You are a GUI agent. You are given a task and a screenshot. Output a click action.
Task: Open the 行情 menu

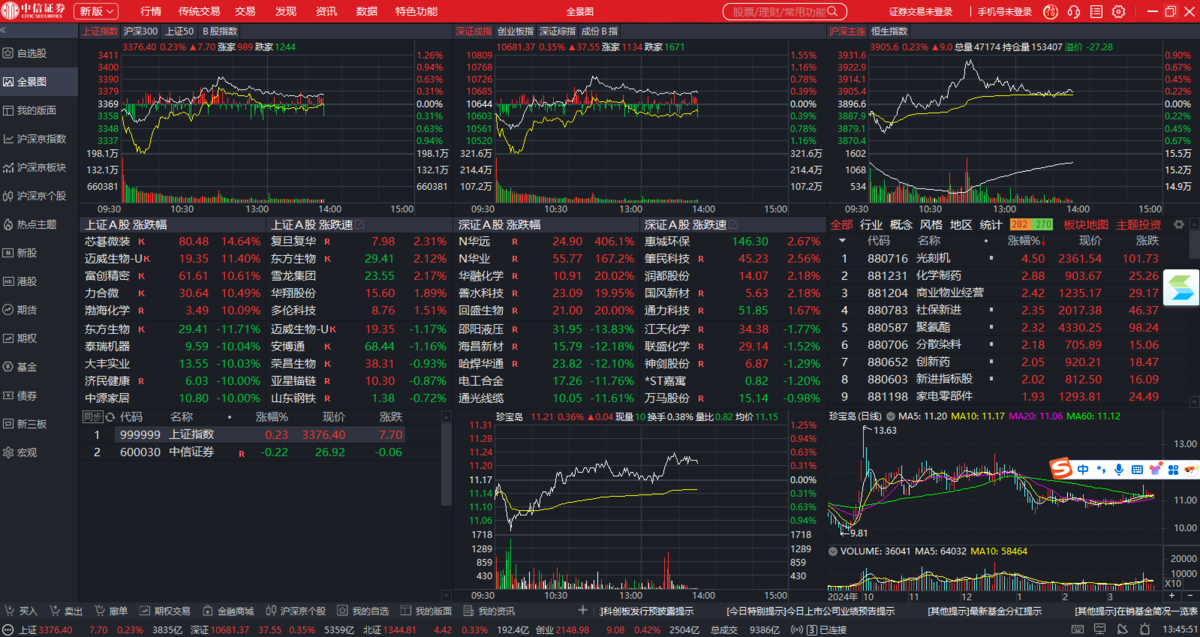151,11
